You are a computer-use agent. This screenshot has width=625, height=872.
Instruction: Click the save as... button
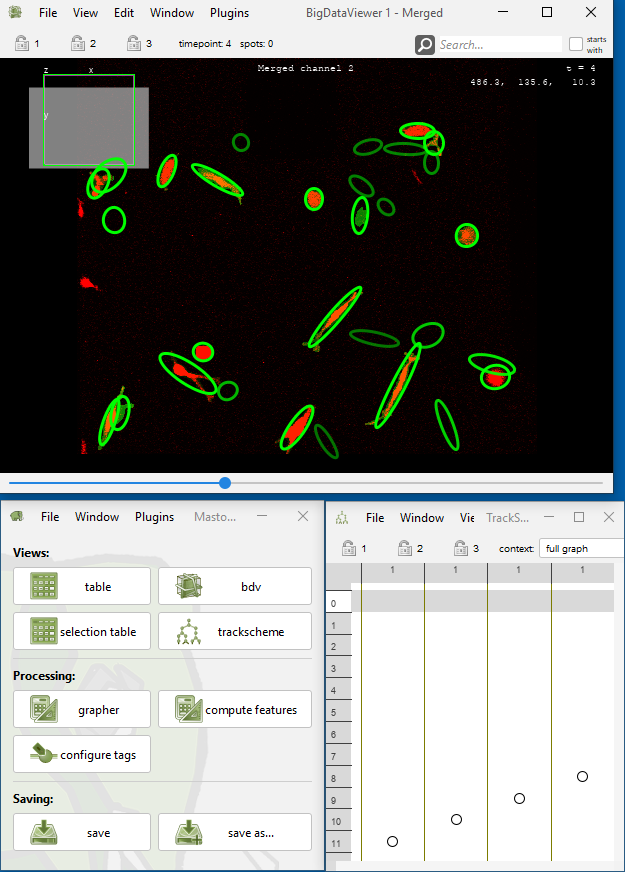pyautogui.click(x=235, y=832)
